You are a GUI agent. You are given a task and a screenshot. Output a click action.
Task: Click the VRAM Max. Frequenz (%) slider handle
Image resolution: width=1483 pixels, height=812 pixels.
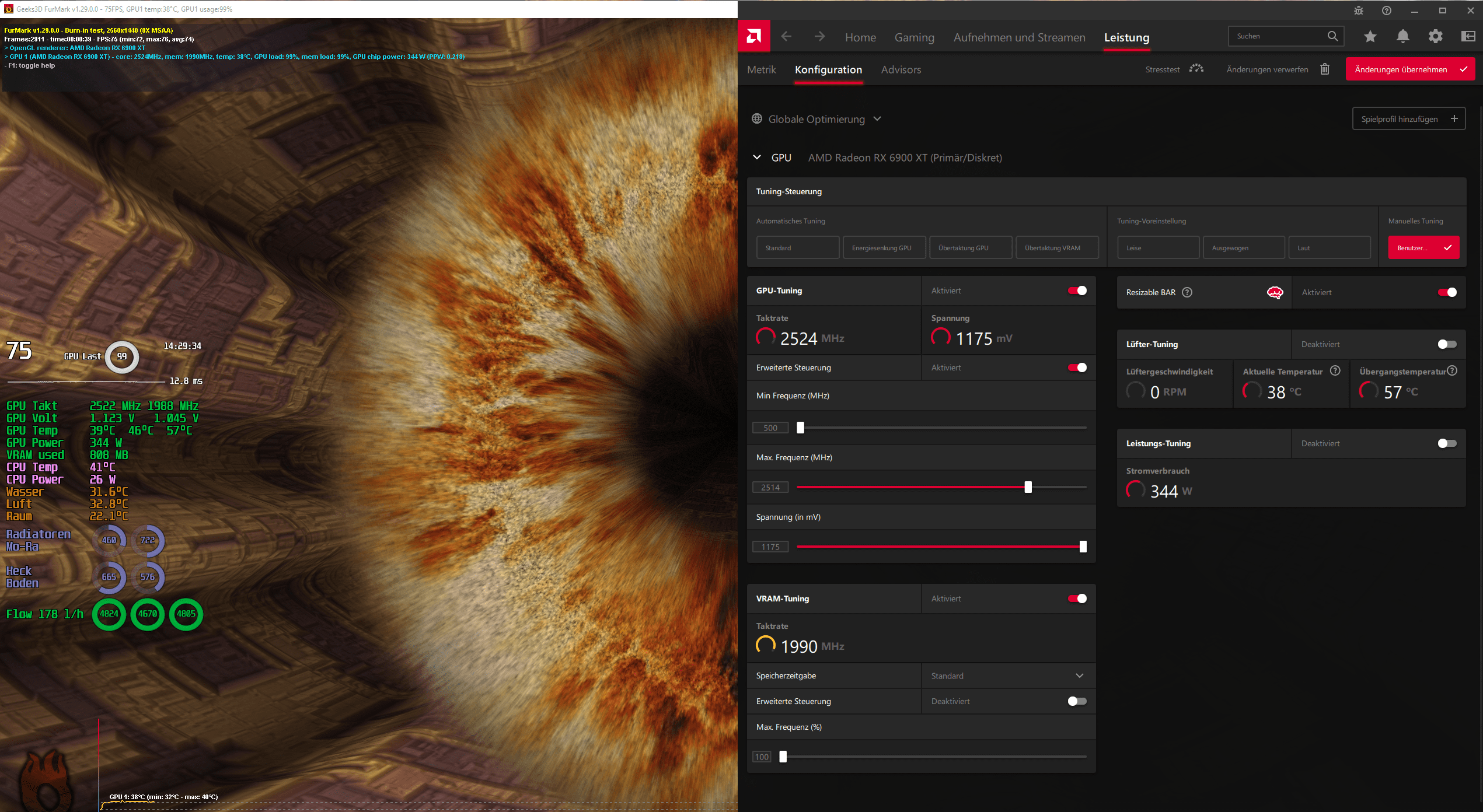[x=783, y=757]
